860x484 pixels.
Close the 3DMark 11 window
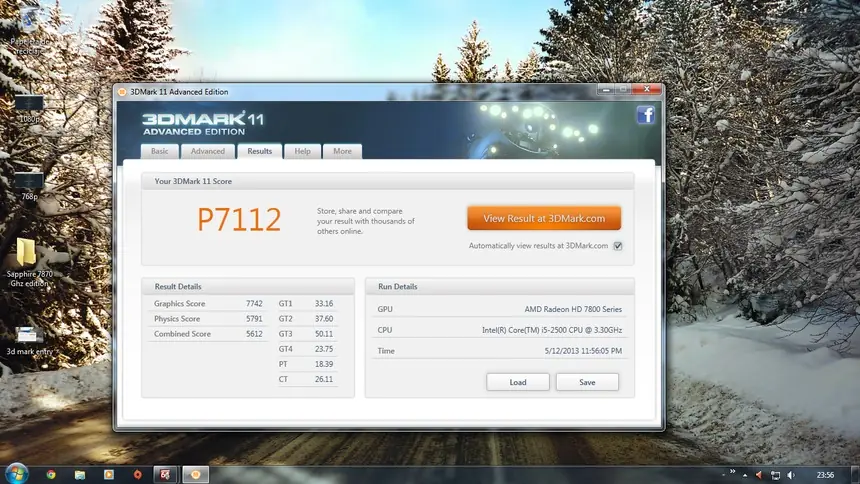(647, 89)
